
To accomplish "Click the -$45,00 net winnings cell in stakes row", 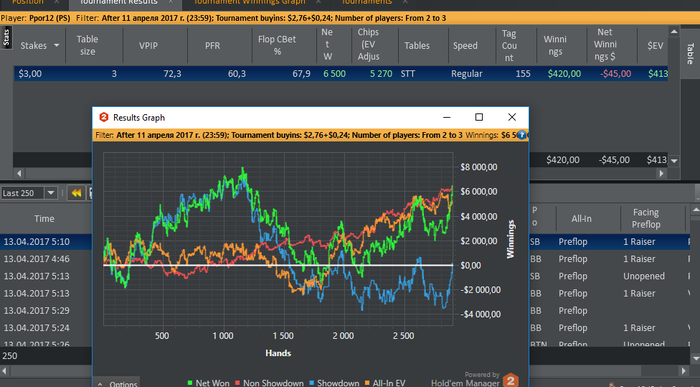I will (x=615, y=74).
